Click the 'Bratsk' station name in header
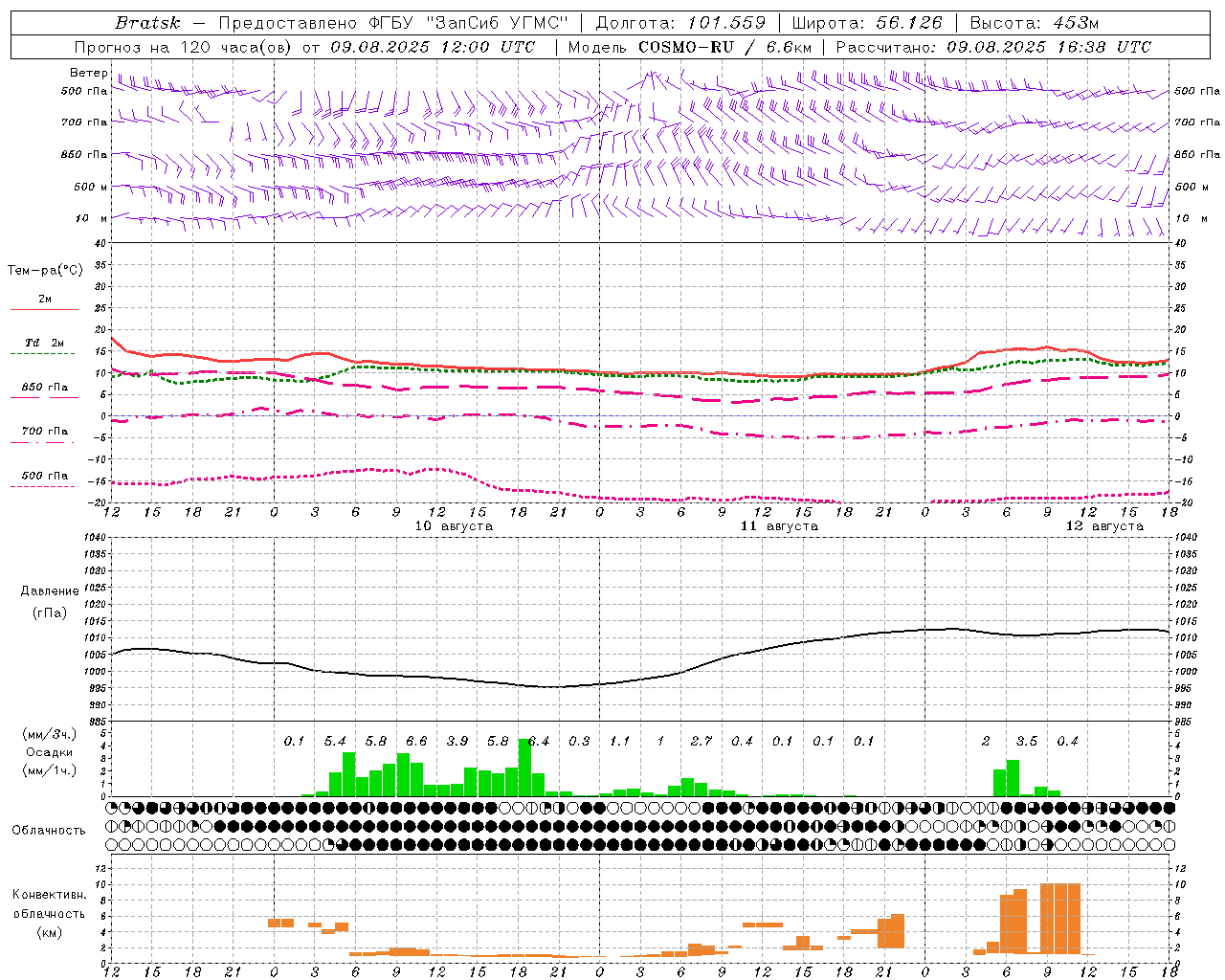Image resolution: width=1225 pixels, height=980 pixels. click(147, 22)
